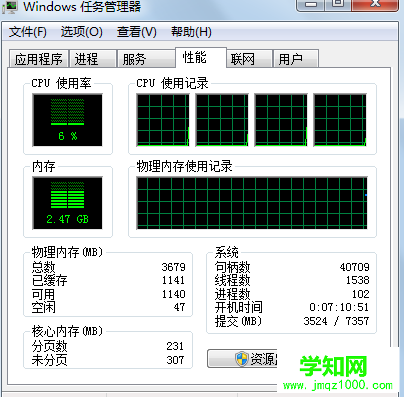The width and height of the screenshot is (404, 397).
Task: Click the 核心内存(MB) group label
Action: [x=67, y=331]
